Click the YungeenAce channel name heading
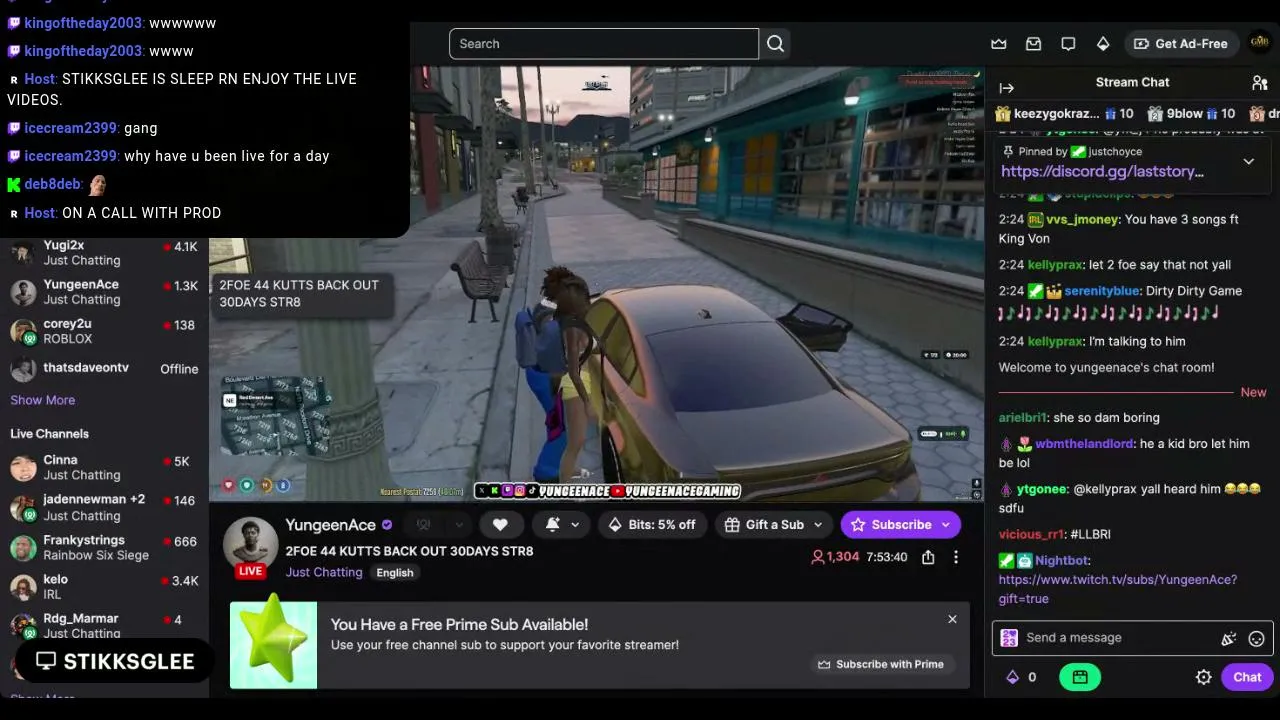 point(331,525)
